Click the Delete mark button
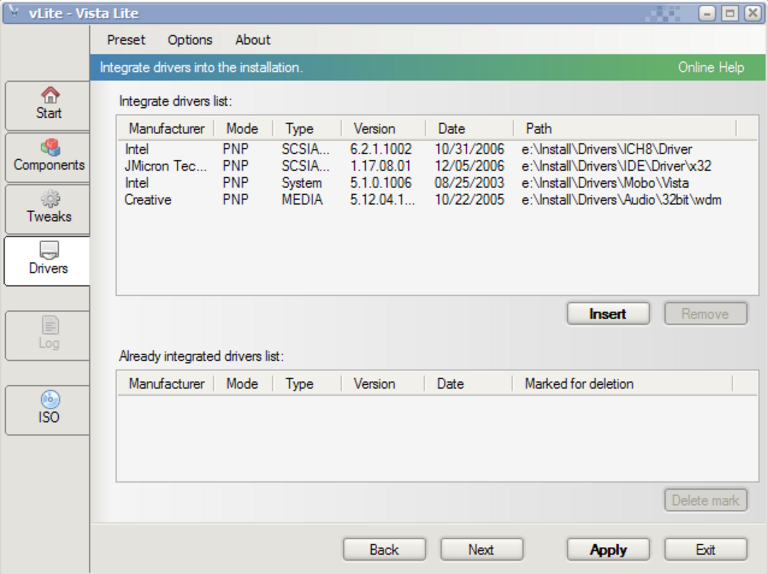Screen dimensions: 768x574 point(705,500)
